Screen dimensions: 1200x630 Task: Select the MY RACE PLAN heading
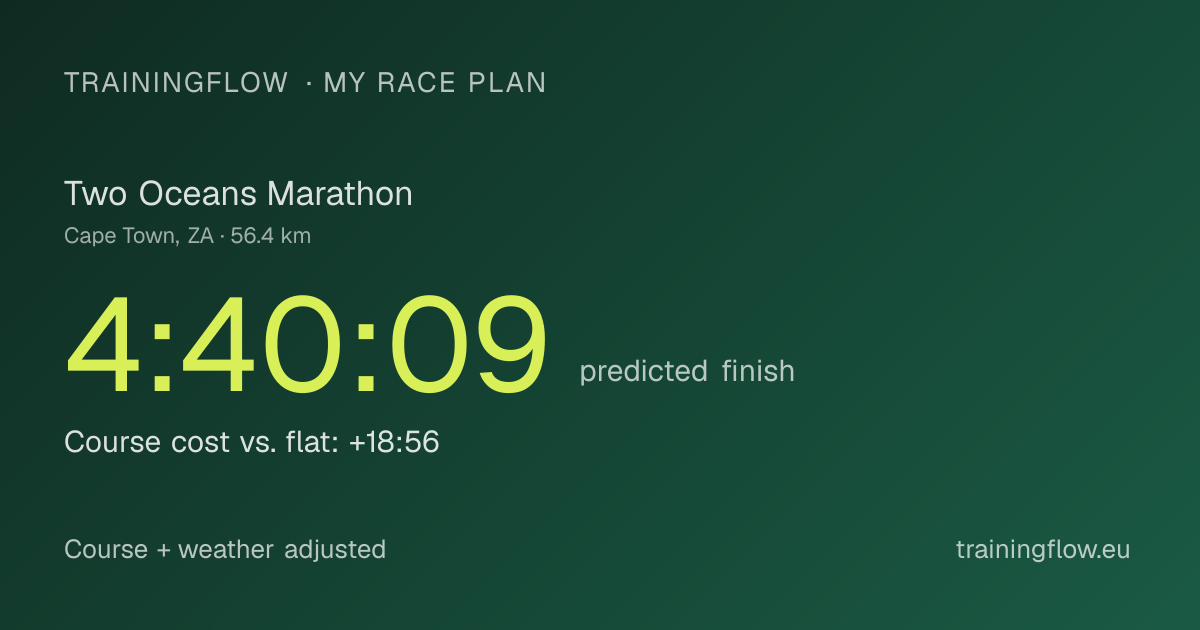(435, 83)
